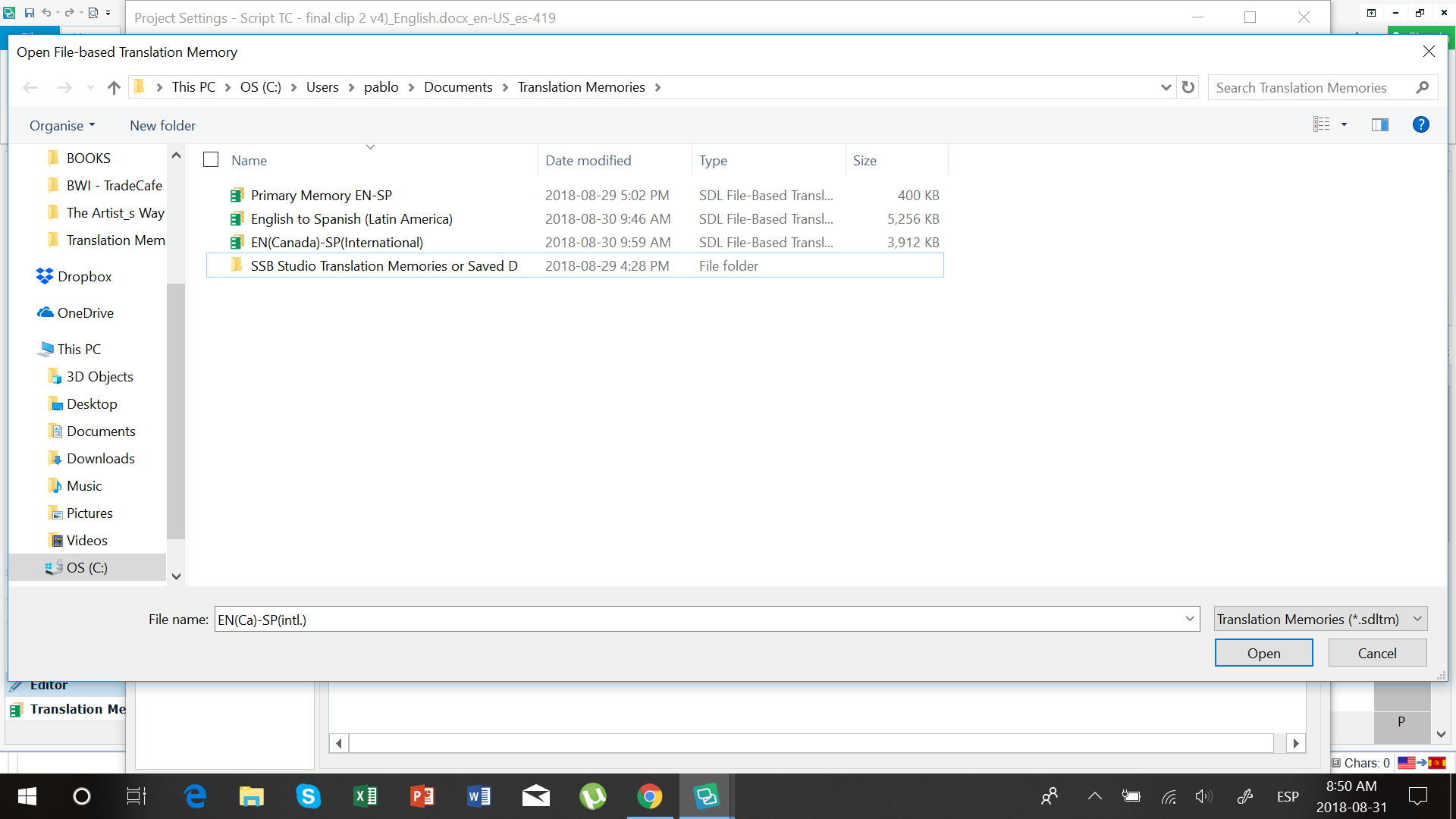Toggle the preview pane icon
Viewport: 1456px width, 819px height.
[x=1380, y=124]
